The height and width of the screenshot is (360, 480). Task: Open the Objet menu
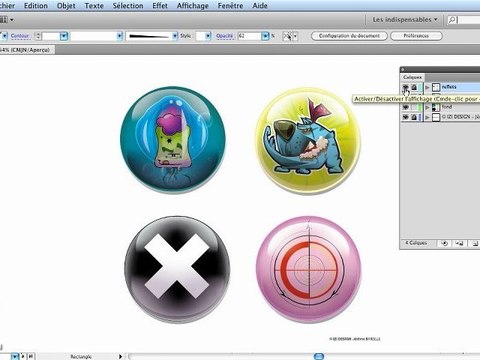66,6
